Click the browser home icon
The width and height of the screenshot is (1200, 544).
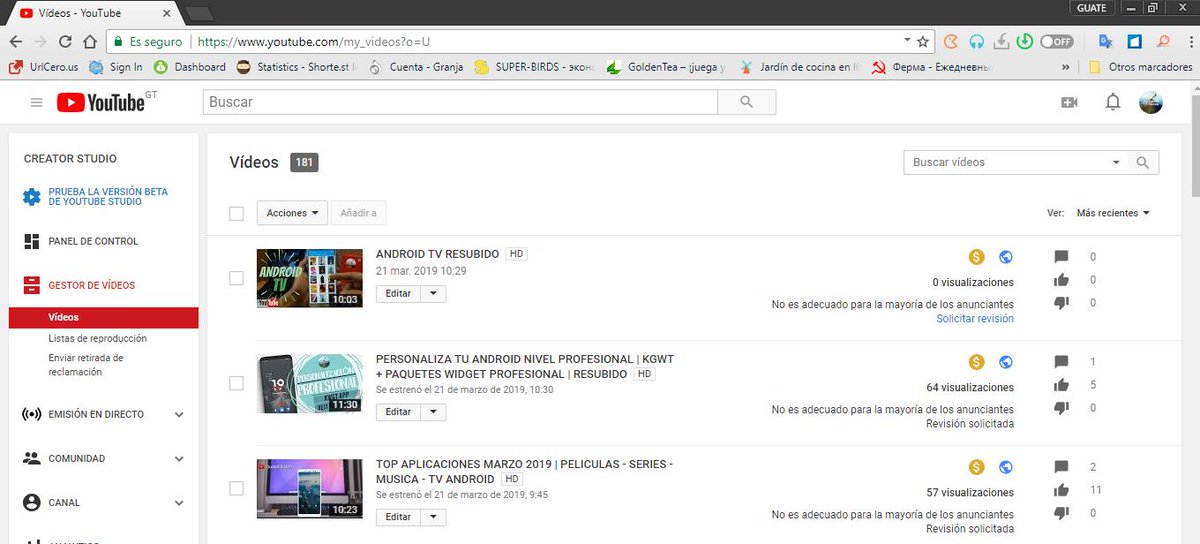point(92,42)
